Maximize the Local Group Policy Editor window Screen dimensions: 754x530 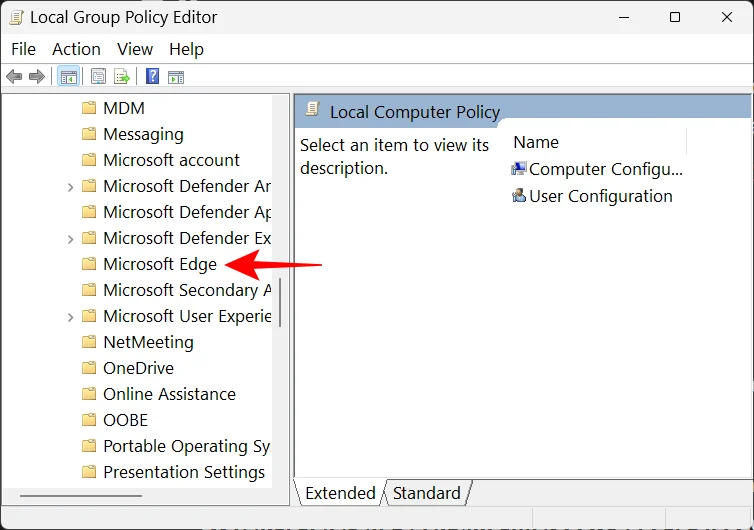click(x=675, y=17)
